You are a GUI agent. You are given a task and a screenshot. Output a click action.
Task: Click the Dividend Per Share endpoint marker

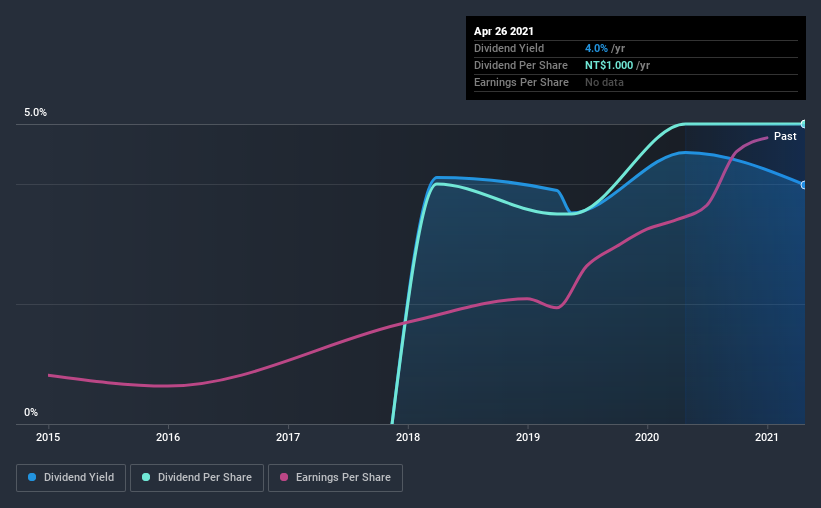pyautogui.click(x=804, y=124)
